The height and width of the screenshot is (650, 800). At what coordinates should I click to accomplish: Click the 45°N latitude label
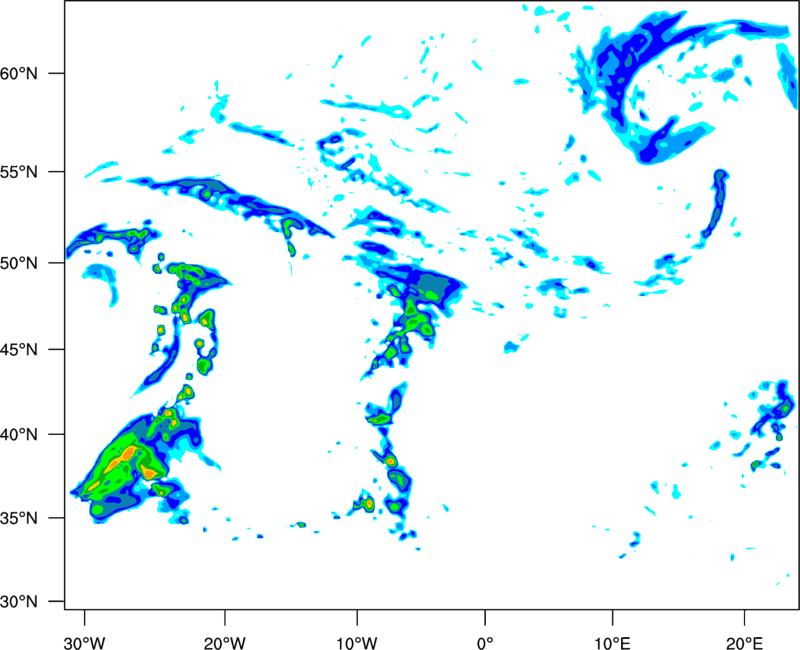click(x=19, y=349)
